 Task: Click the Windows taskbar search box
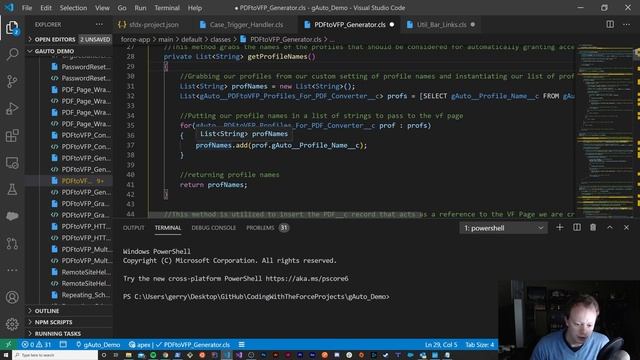point(55,355)
